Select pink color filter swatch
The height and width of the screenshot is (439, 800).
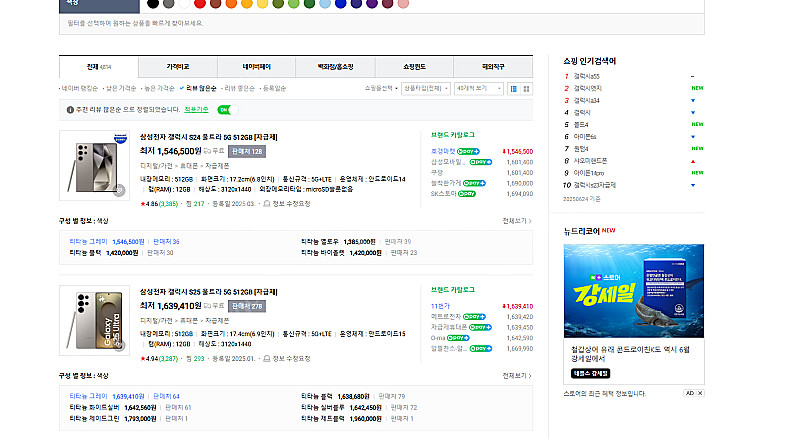point(403,4)
